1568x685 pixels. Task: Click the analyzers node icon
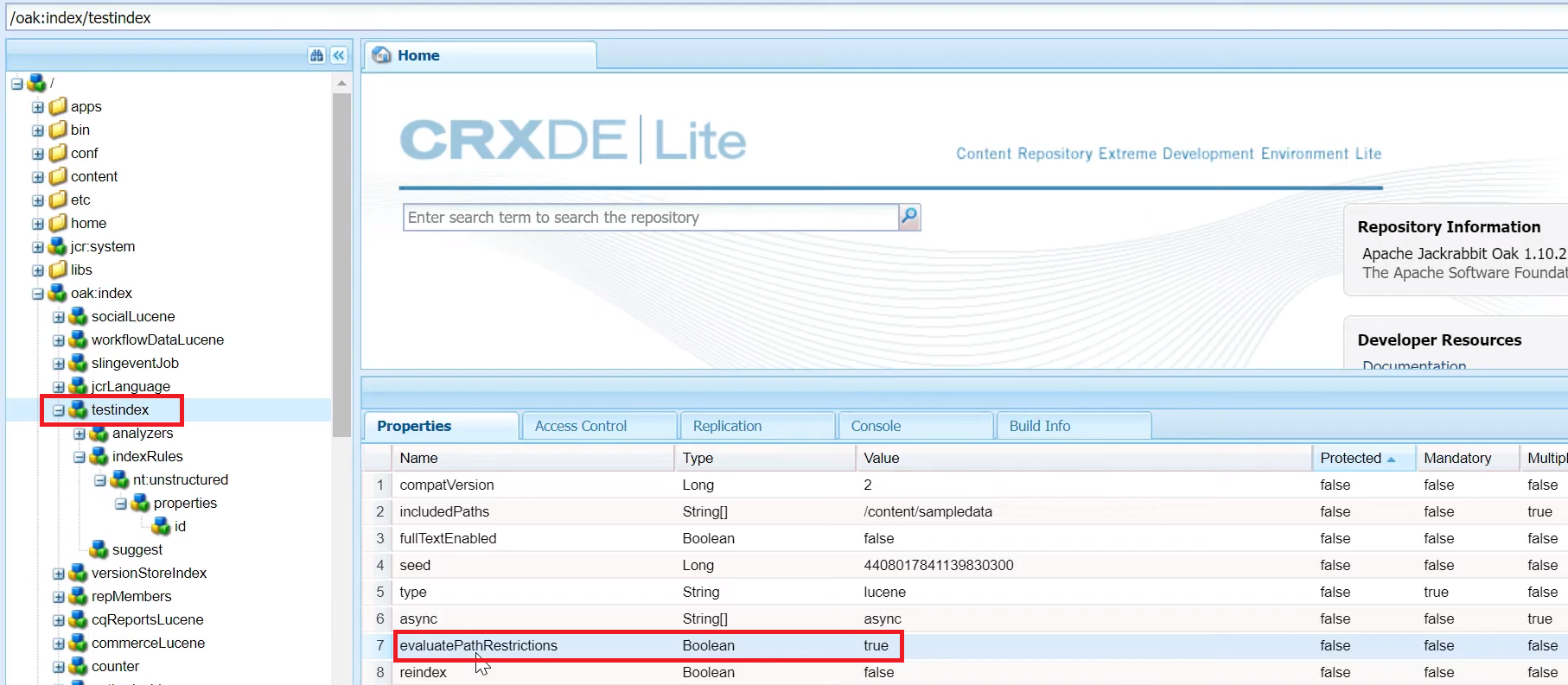click(99, 433)
